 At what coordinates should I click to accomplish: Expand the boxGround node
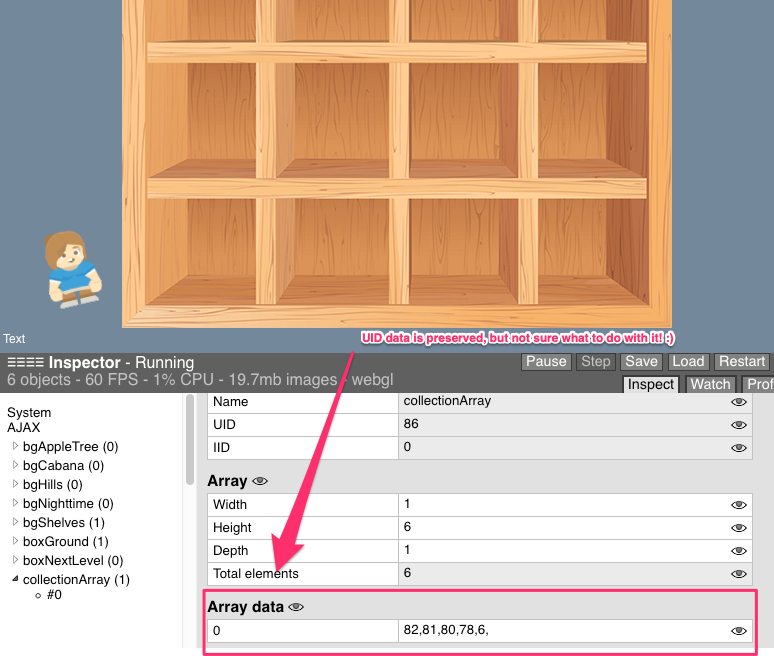click(15, 541)
